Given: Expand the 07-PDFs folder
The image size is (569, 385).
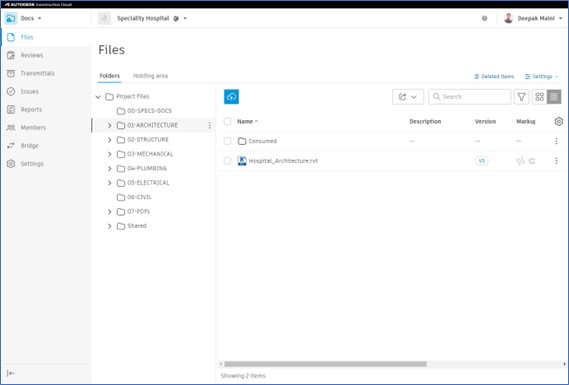Looking at the screenshot, I should pos(110,212).
